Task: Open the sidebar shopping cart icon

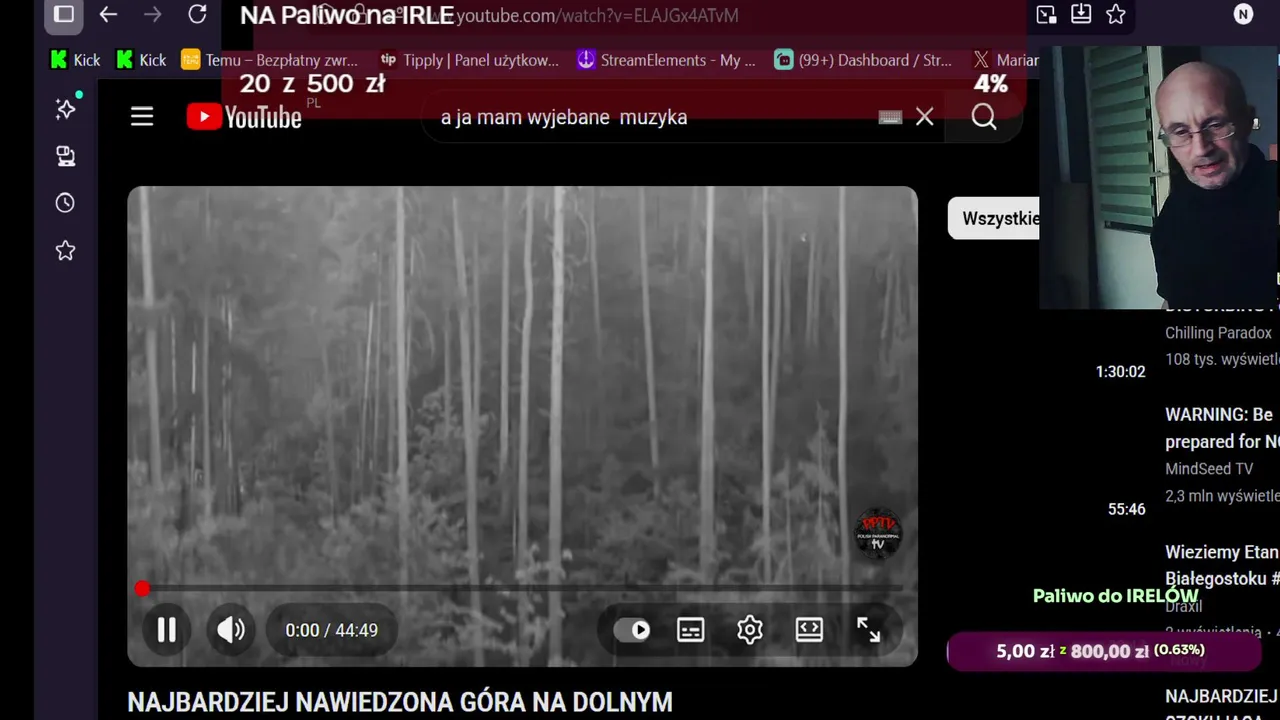Action: click(x=66, y=156)
